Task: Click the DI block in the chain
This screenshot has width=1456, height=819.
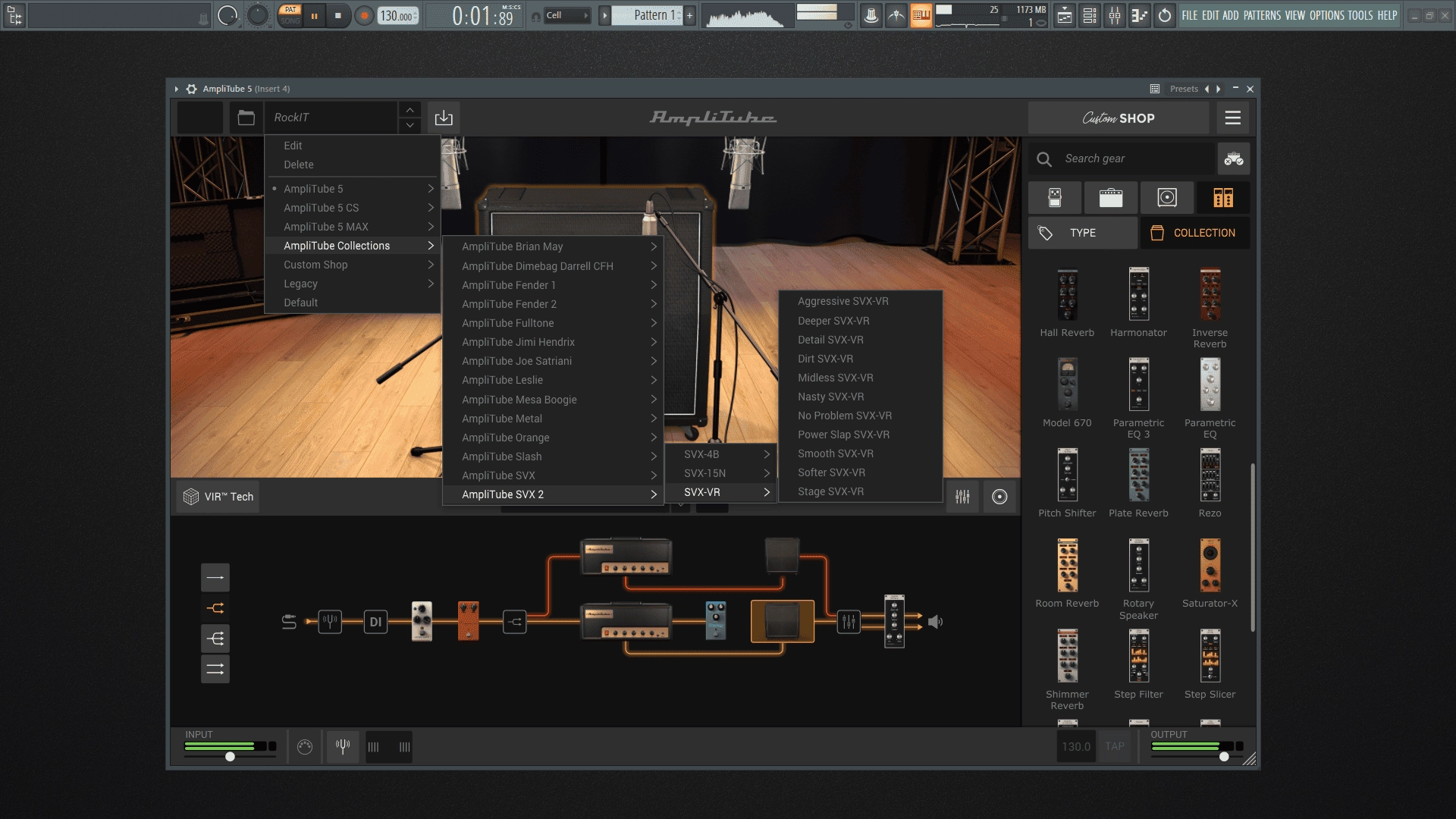Action: coord(375,622)
